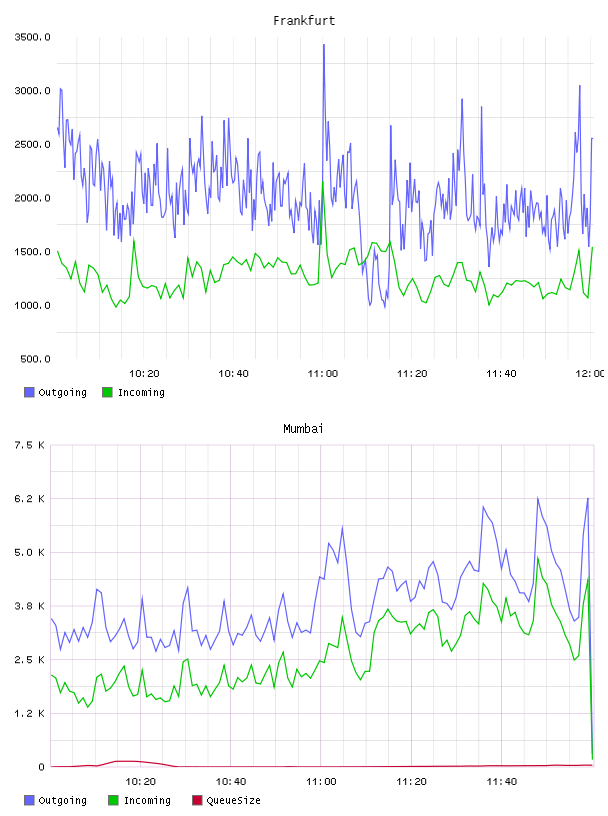
Task: Click the Incoming label under Mumbai chart
Action: click(x=147, y=800)
